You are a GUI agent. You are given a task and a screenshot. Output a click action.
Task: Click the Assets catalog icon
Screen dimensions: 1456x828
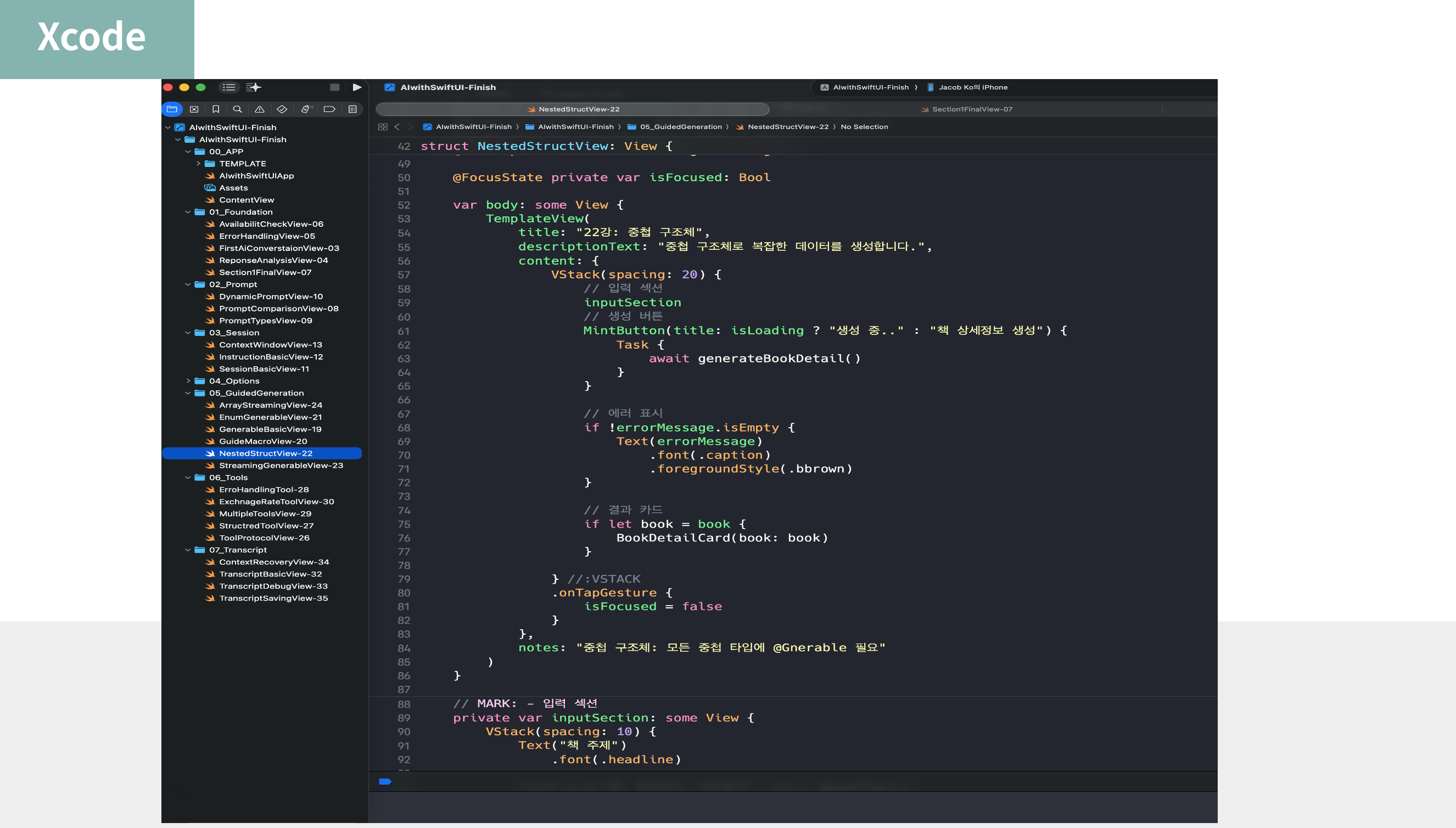tap(210, 188)
